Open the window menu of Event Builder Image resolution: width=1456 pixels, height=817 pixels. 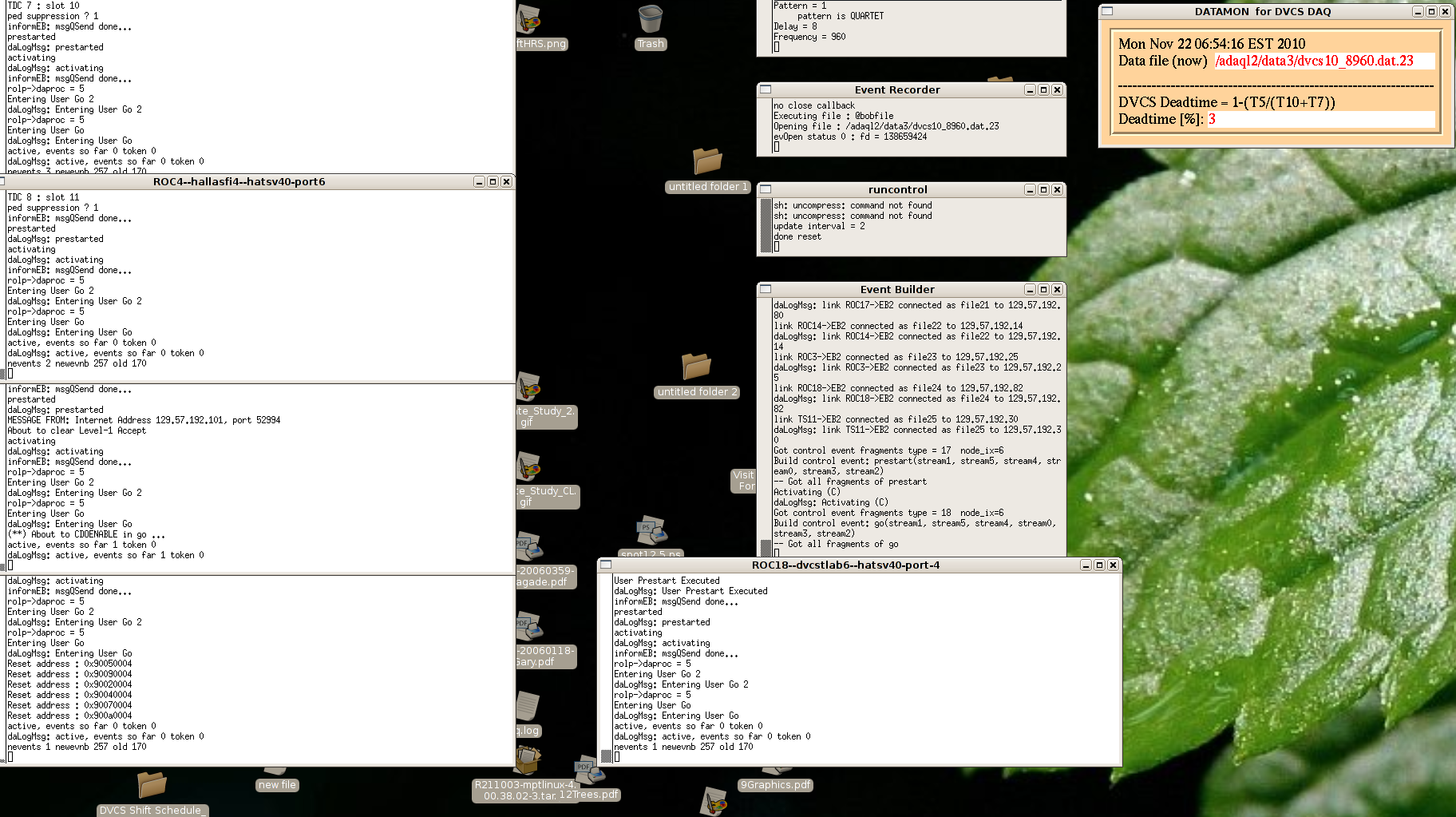coord(766,289)
